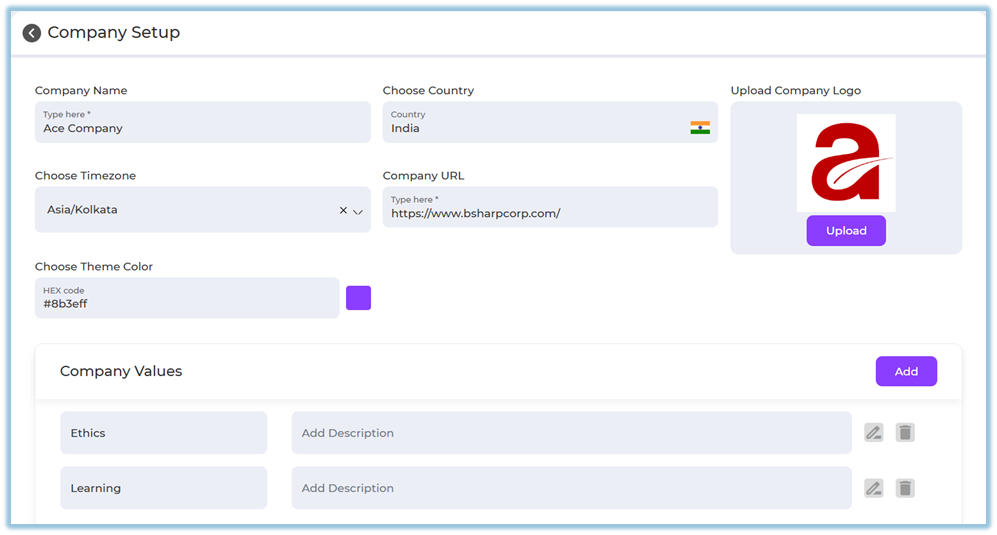This screenshot has height=535, width=997.
Task: Click the India flag icon
Action: (700, 128)
